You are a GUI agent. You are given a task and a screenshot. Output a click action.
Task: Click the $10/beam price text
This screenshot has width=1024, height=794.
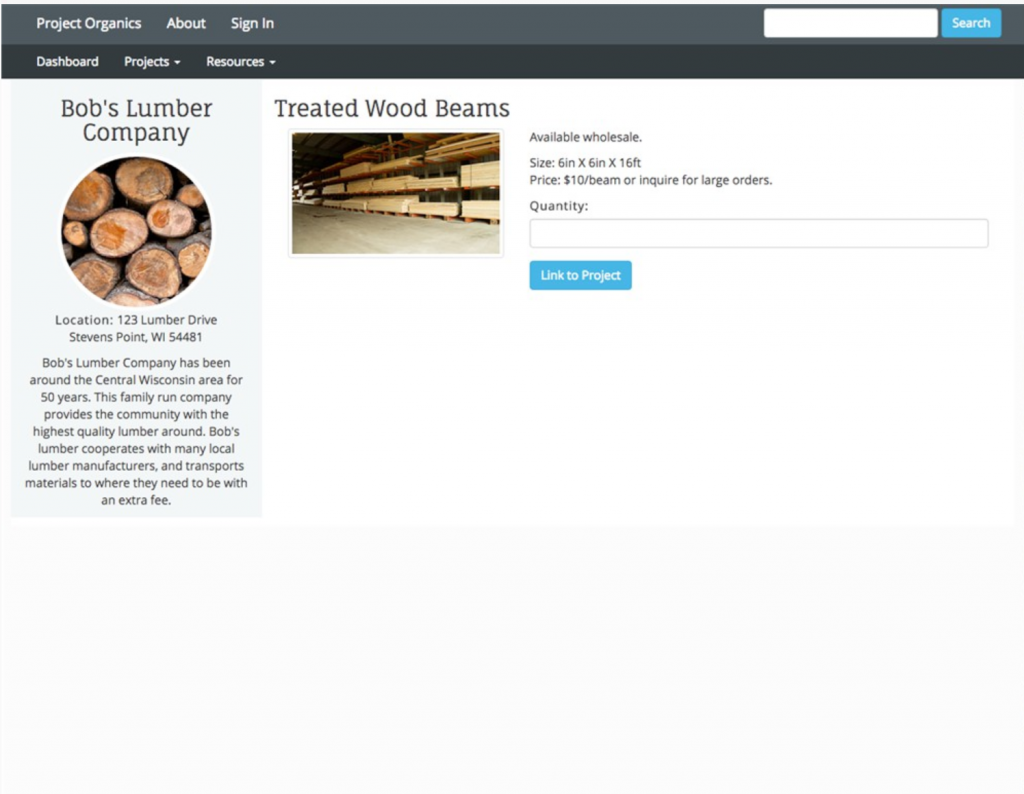pos(650,180)
